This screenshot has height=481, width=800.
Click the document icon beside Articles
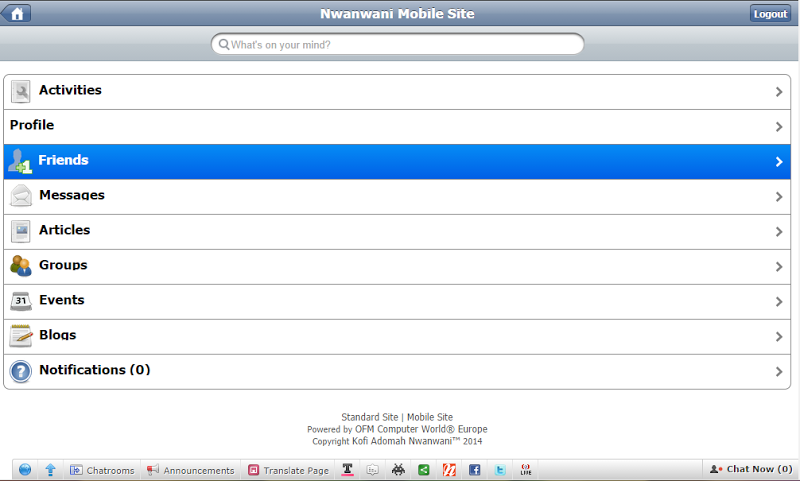click(x=21, y=231)
